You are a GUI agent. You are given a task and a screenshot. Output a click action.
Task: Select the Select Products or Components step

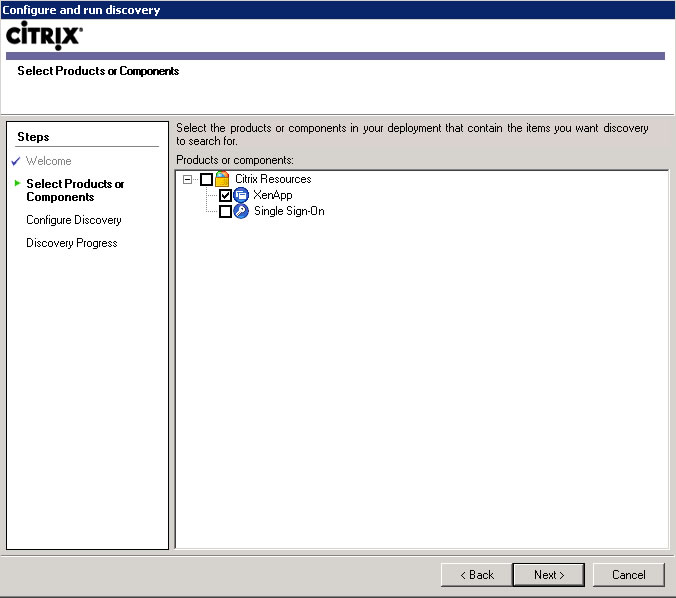click(75, 190)
